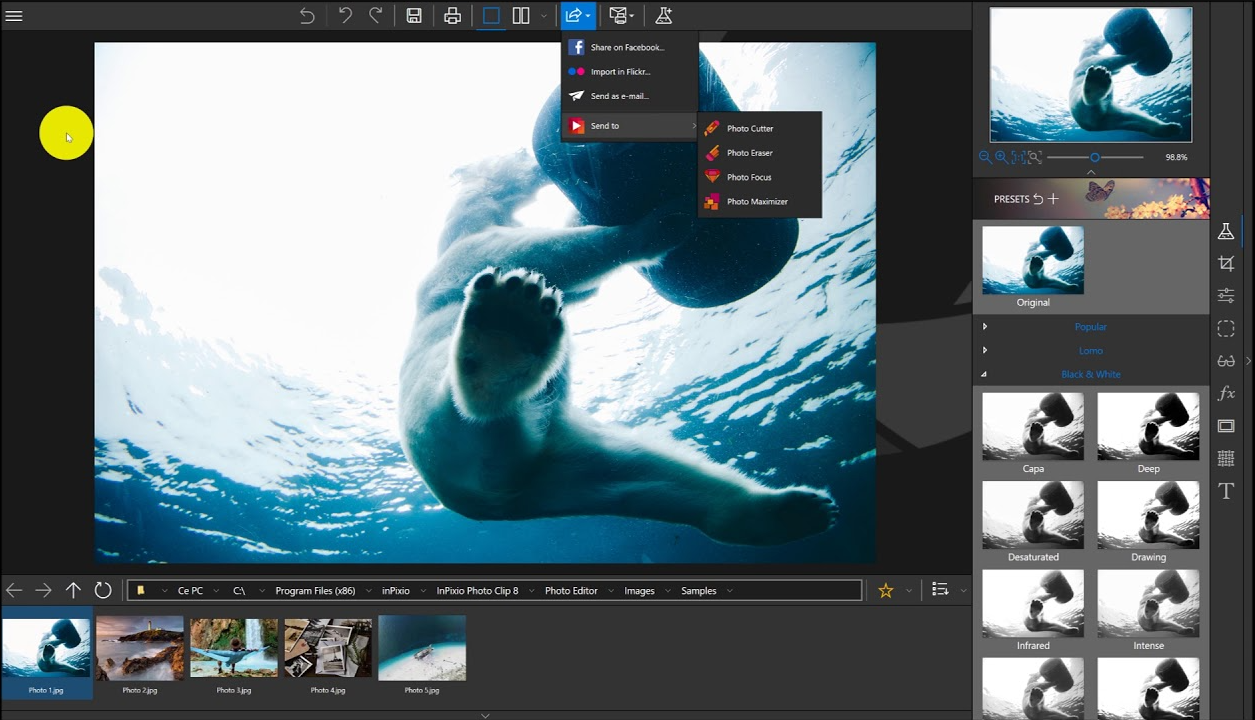
Task: Select the Selection tool icon
Action: coord(1226,328)
